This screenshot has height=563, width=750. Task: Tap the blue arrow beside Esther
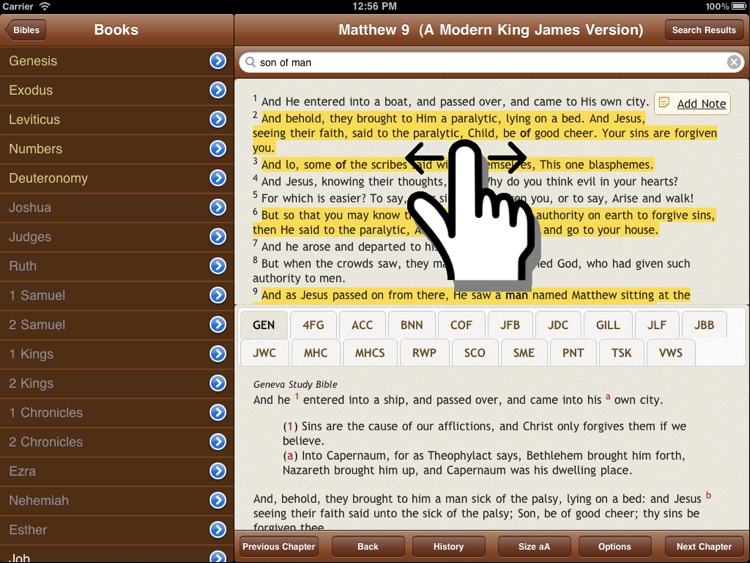click(218, 530)
